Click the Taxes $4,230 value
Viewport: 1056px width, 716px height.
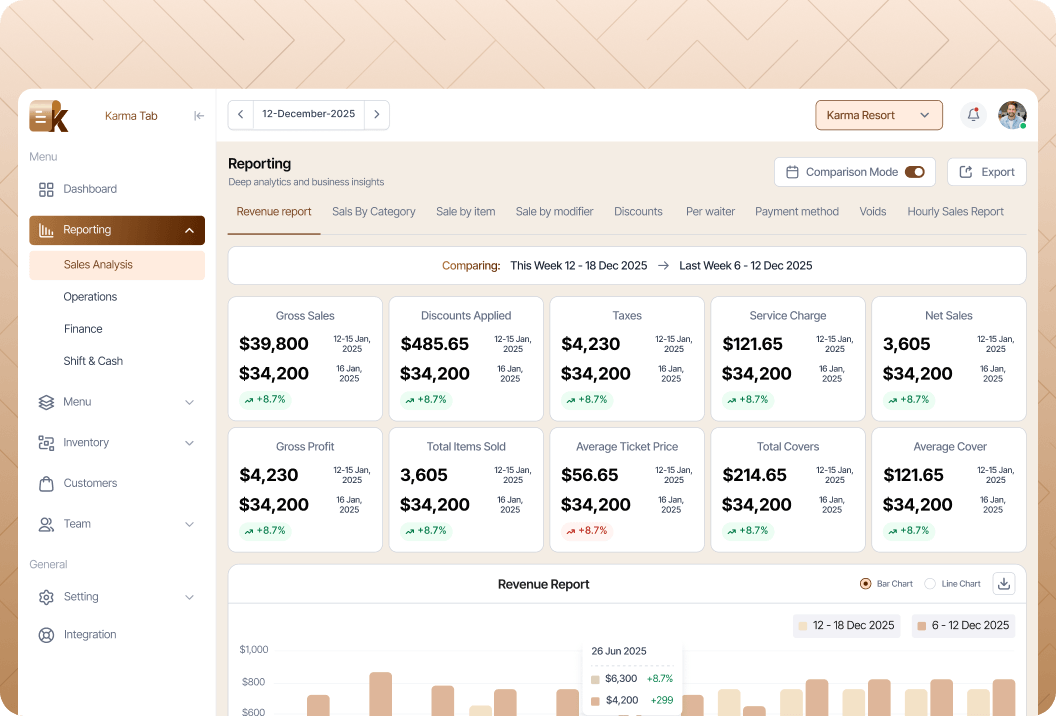[591, 344]
